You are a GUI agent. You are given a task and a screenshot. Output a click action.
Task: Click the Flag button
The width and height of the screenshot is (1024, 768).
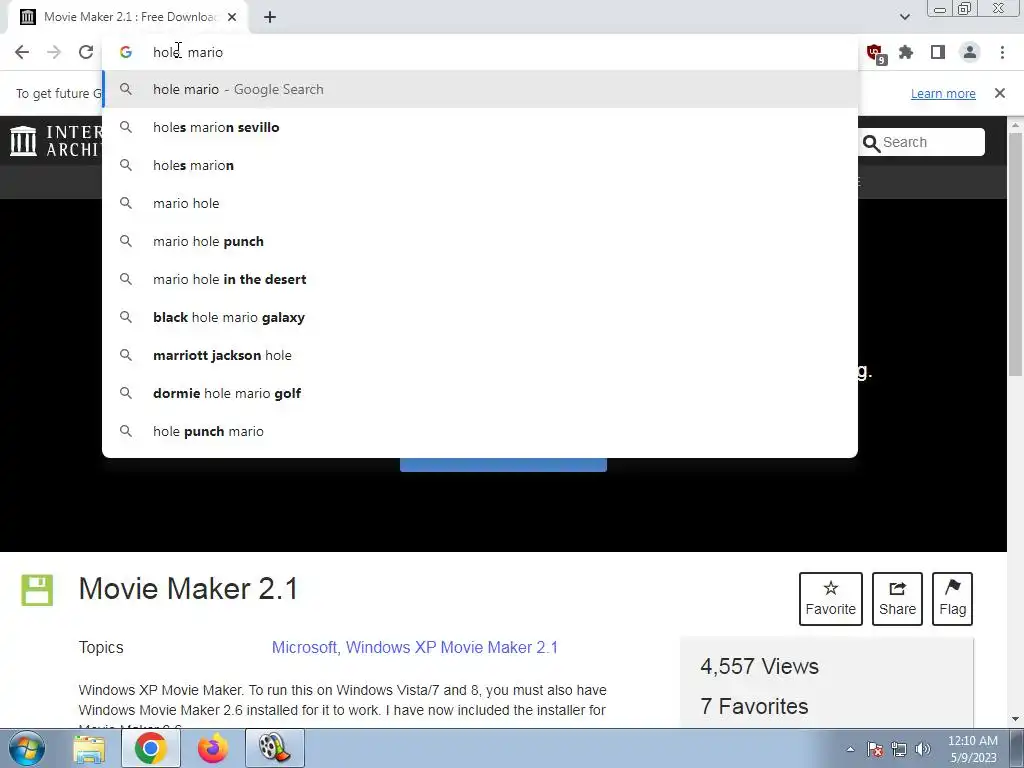point(952,598)
